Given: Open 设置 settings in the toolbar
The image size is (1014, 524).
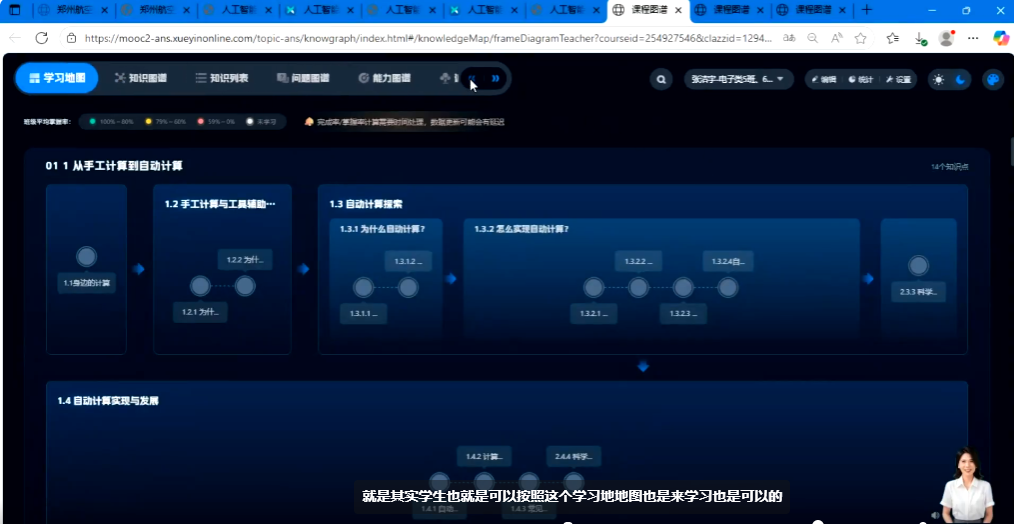Looking at the screenshot, I should tap(898, 79).
